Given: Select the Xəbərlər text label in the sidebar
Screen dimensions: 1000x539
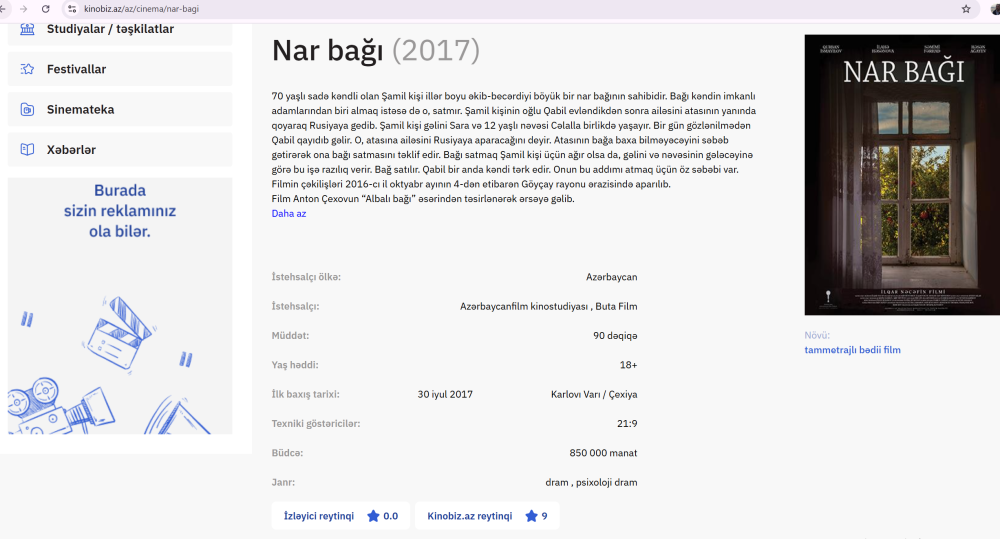Looking at the screenshot, I should (71, 150).
